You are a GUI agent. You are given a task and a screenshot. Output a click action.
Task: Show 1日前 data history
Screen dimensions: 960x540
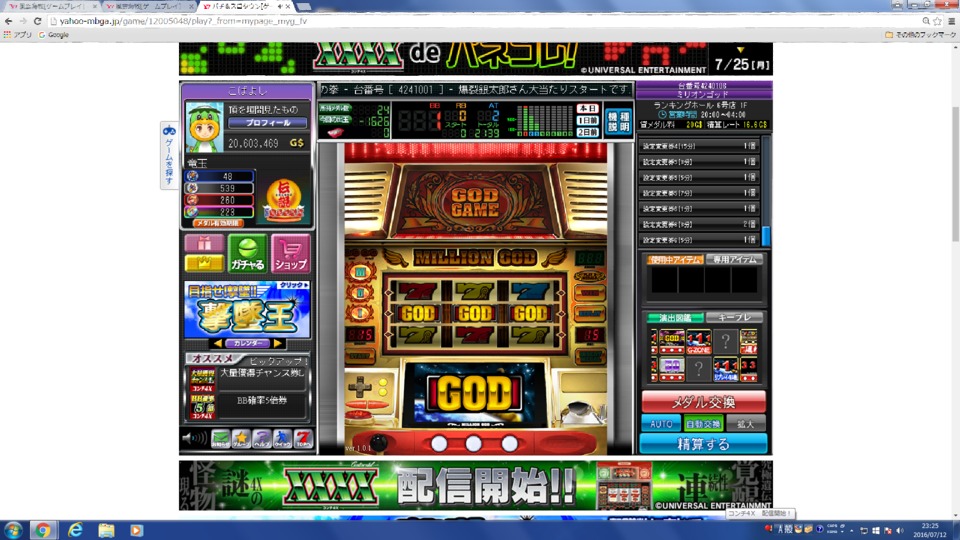587,121
